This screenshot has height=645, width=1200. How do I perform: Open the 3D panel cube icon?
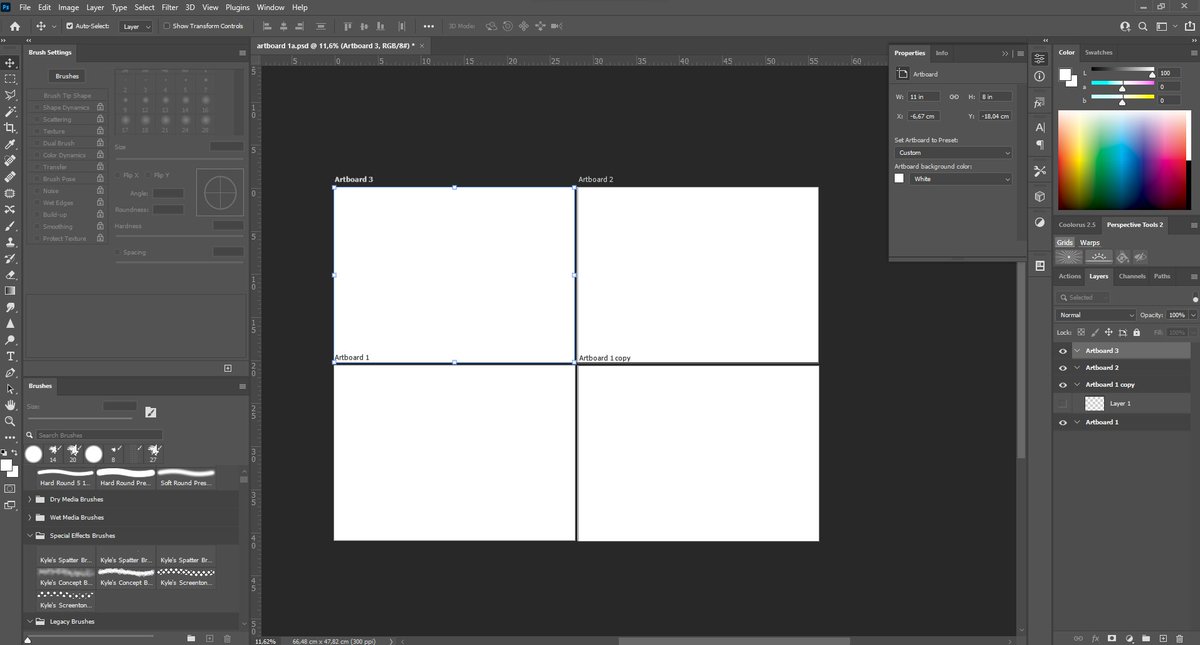click(1040, 197)
